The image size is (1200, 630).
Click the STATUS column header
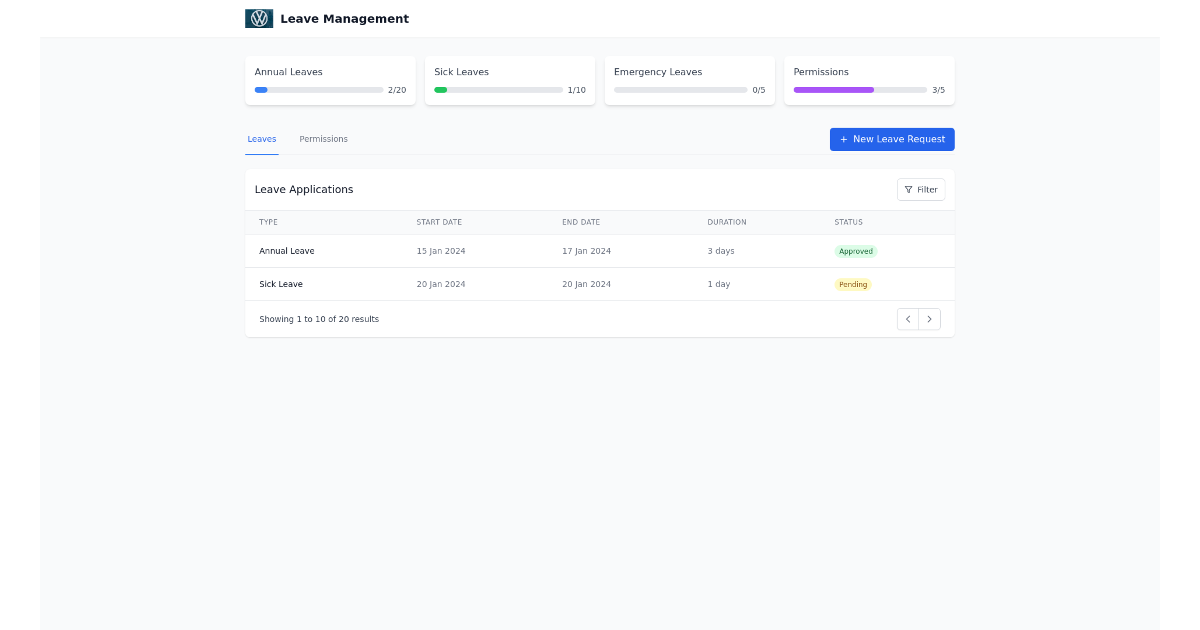point(849,222)
